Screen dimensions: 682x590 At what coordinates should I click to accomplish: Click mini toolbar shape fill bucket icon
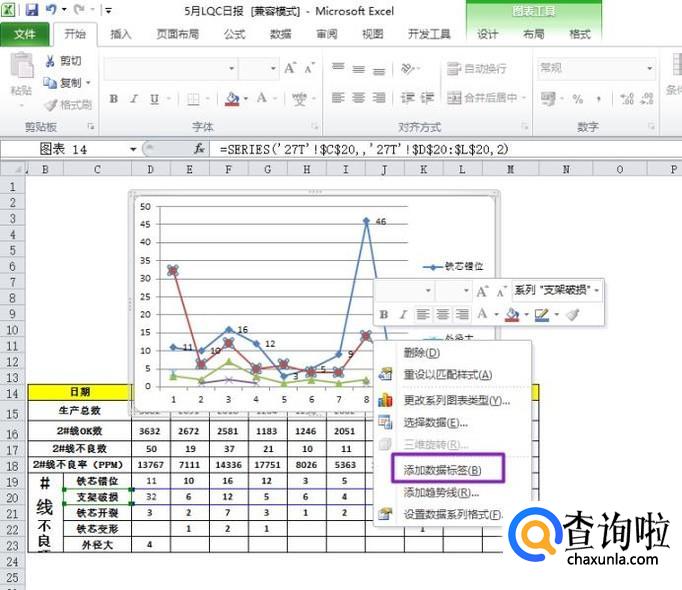point(512,315)
